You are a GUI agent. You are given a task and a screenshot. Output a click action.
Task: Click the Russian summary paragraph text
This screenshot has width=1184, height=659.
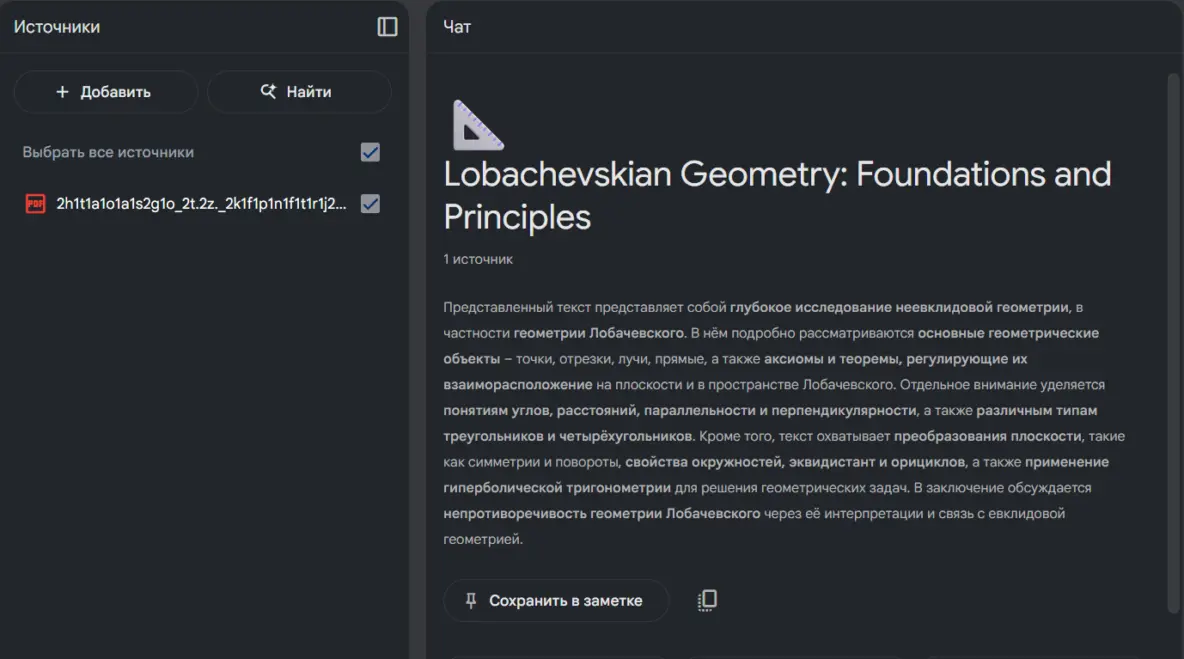(784, 423)
